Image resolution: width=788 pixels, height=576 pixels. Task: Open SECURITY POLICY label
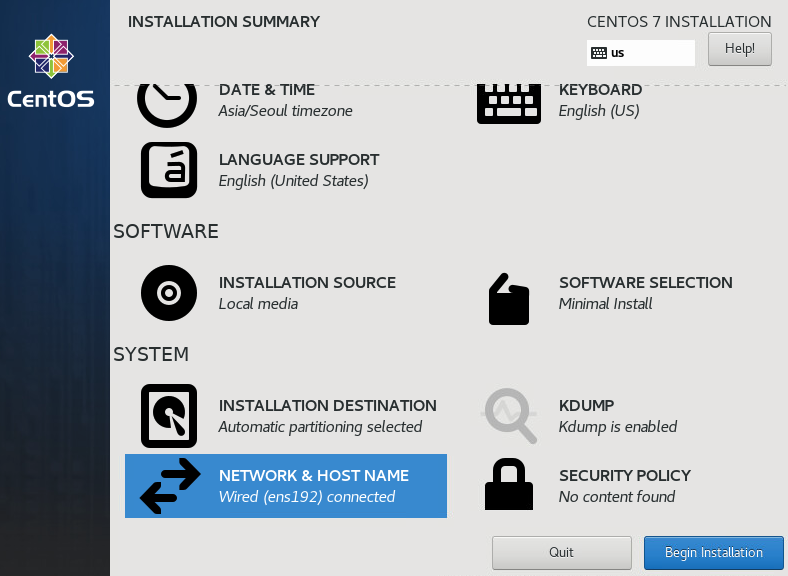click(x=625, y=475)
